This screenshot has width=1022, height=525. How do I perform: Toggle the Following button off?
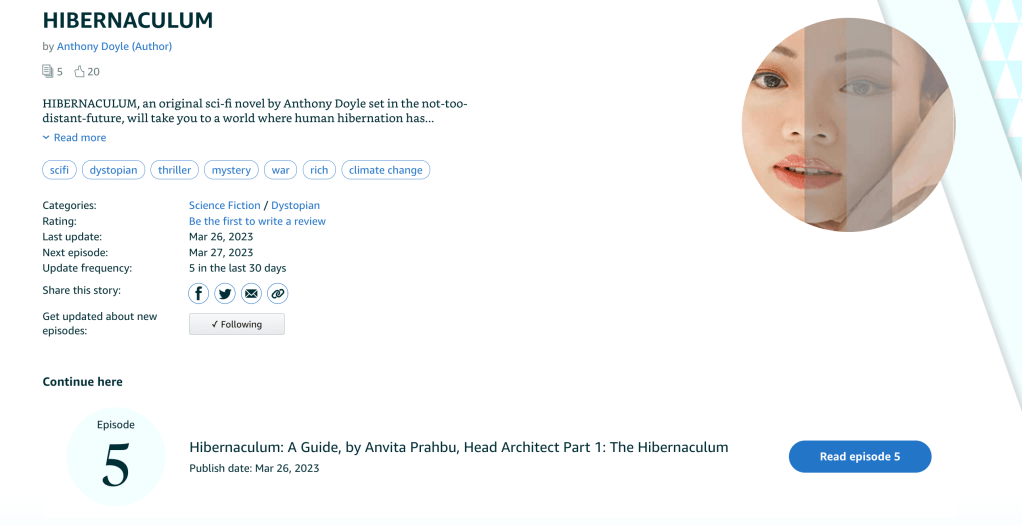click(x=236, y=324)
